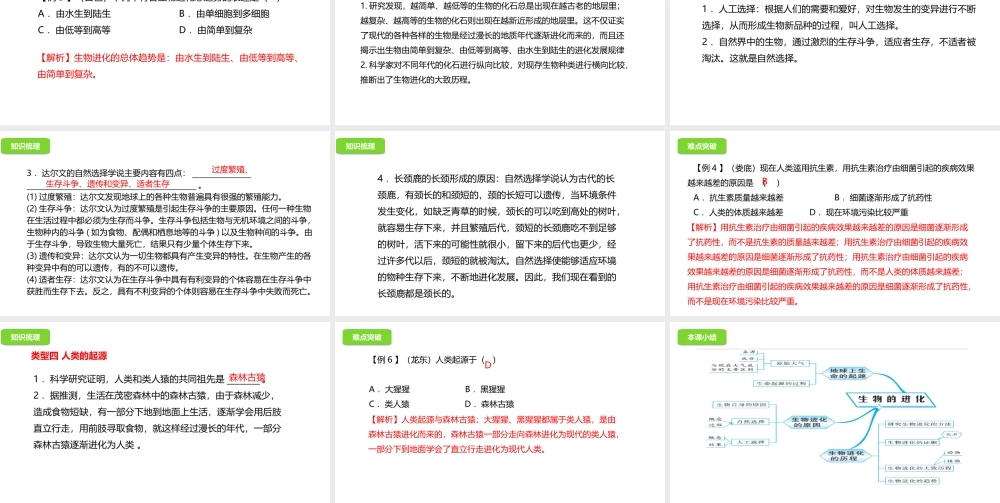
Task: Select option C. 人类的体质越来越差
Action: (x=738, y=212)
